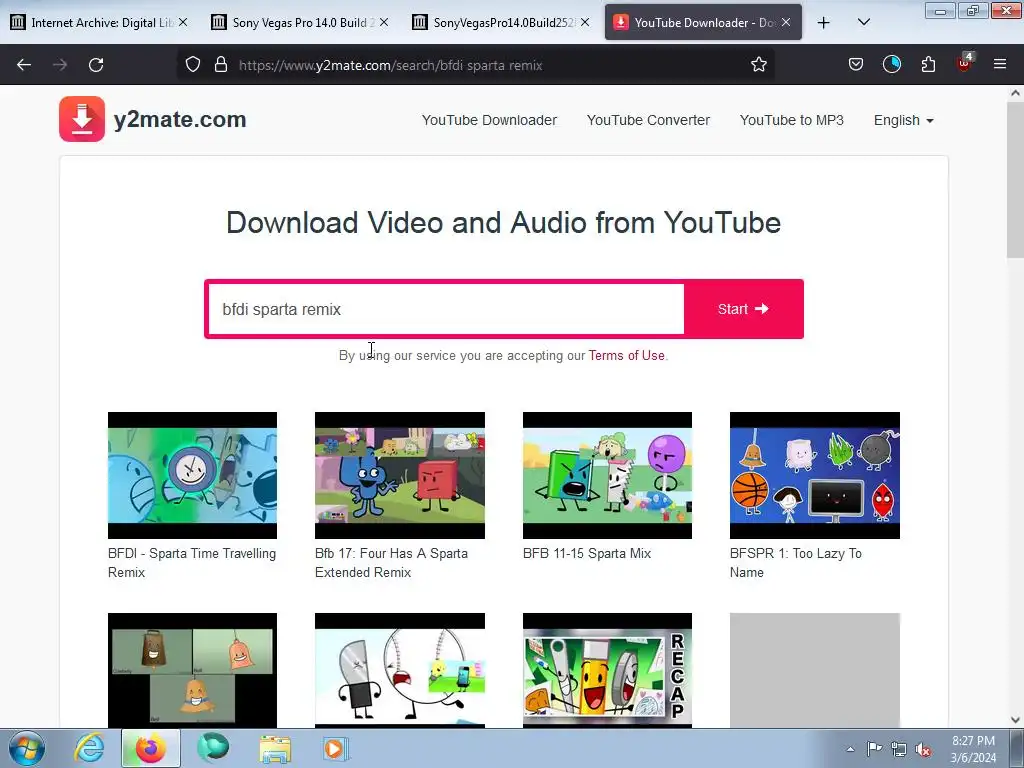Open the teal globe taskbar icon
1024x768 pixels.
213,748
